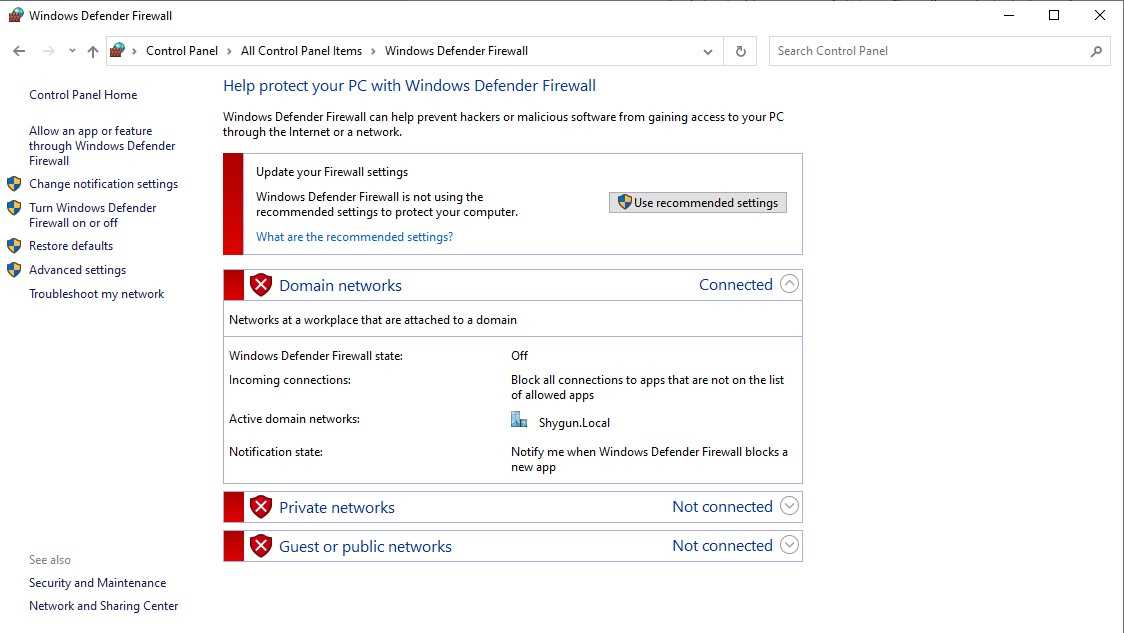Click the search magnifier icon
Viewport: 1124px width, 633px height.
tap(1096, 51)
